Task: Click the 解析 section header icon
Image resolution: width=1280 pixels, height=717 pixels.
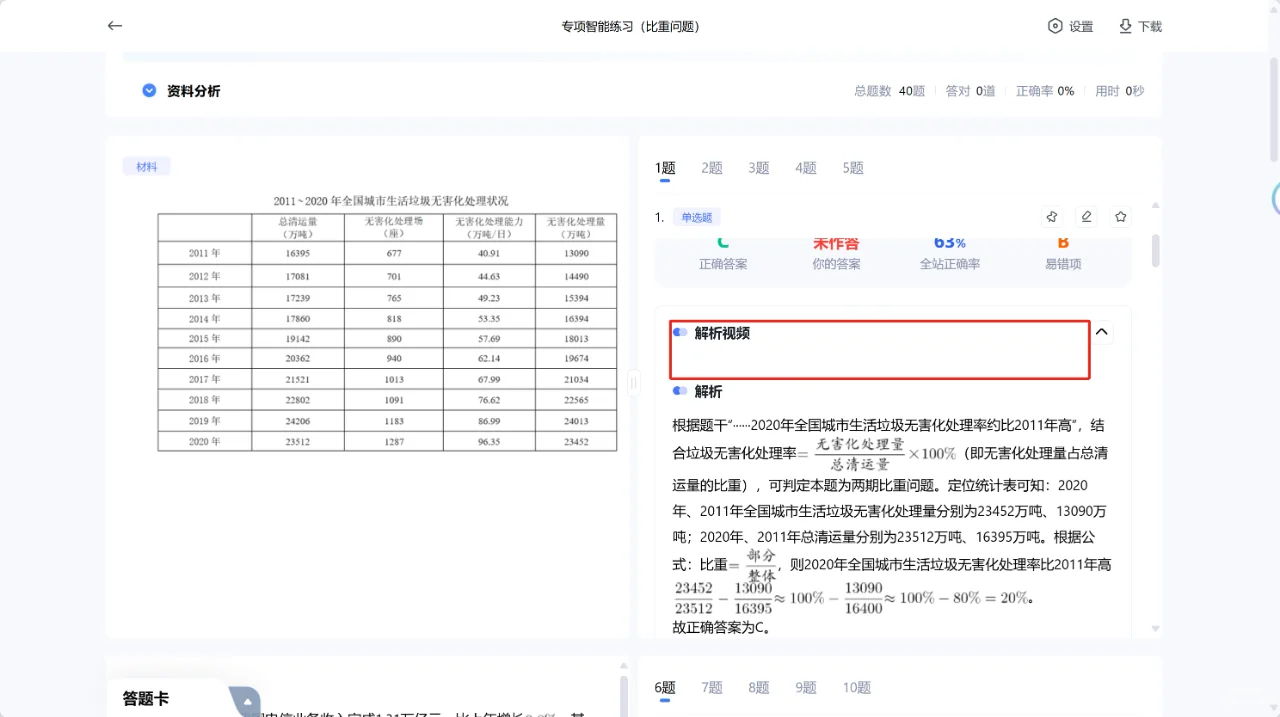Action: (679, 391)
